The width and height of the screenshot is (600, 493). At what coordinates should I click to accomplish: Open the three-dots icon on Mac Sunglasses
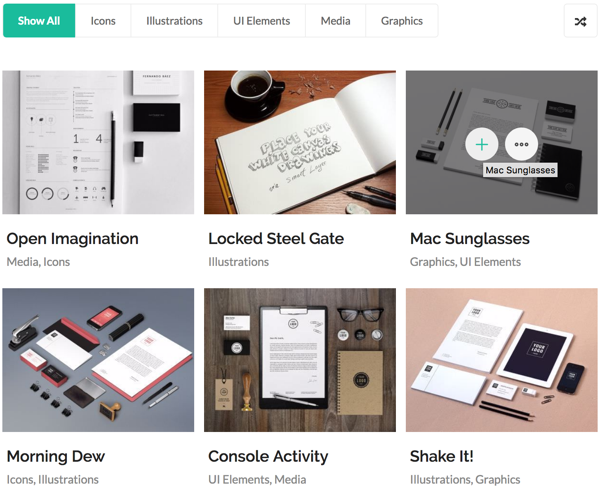pyautogui.click(x=521, y=144)
